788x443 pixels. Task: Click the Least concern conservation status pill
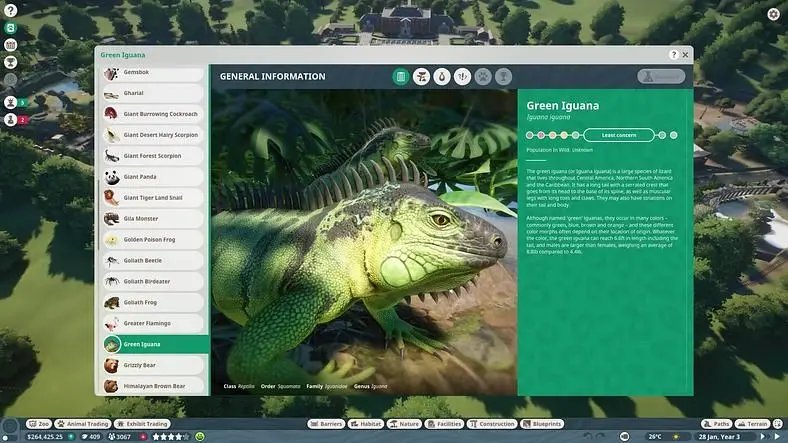pos(619,135)
